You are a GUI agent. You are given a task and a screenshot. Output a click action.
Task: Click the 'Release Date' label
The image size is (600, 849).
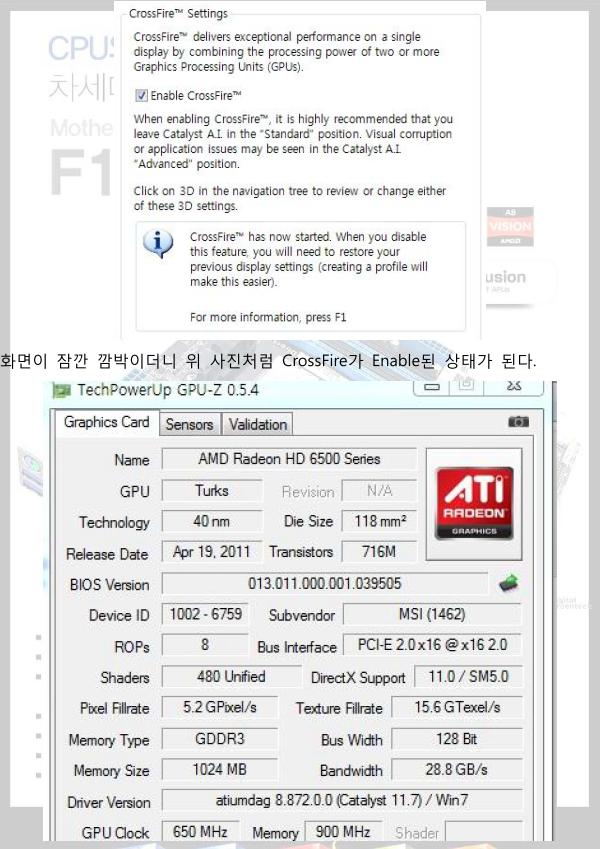[x=107, y=554]
